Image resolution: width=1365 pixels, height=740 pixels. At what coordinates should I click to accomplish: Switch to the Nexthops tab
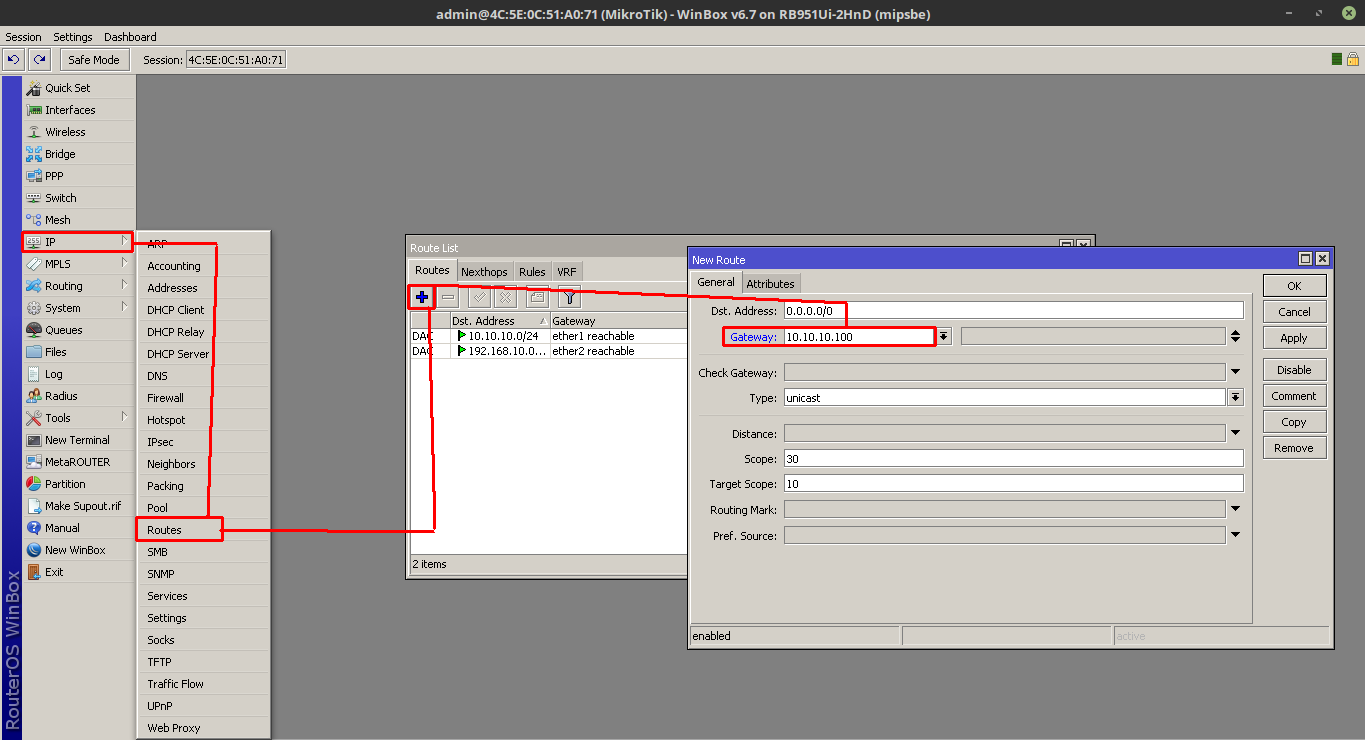(484, 272)
